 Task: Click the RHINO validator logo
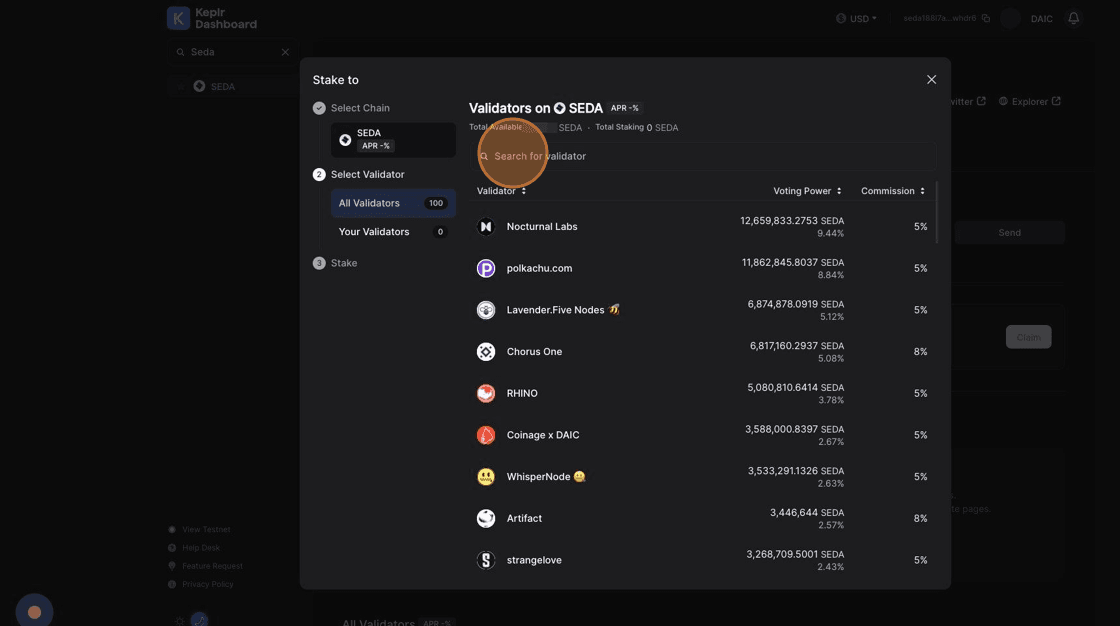pos(486,394)
